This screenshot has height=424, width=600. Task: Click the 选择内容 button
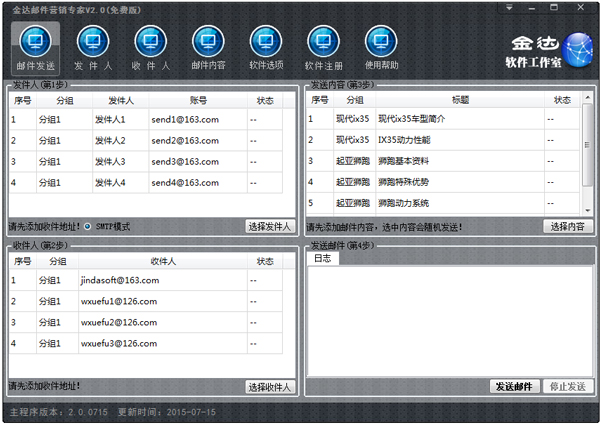[567, 226]
